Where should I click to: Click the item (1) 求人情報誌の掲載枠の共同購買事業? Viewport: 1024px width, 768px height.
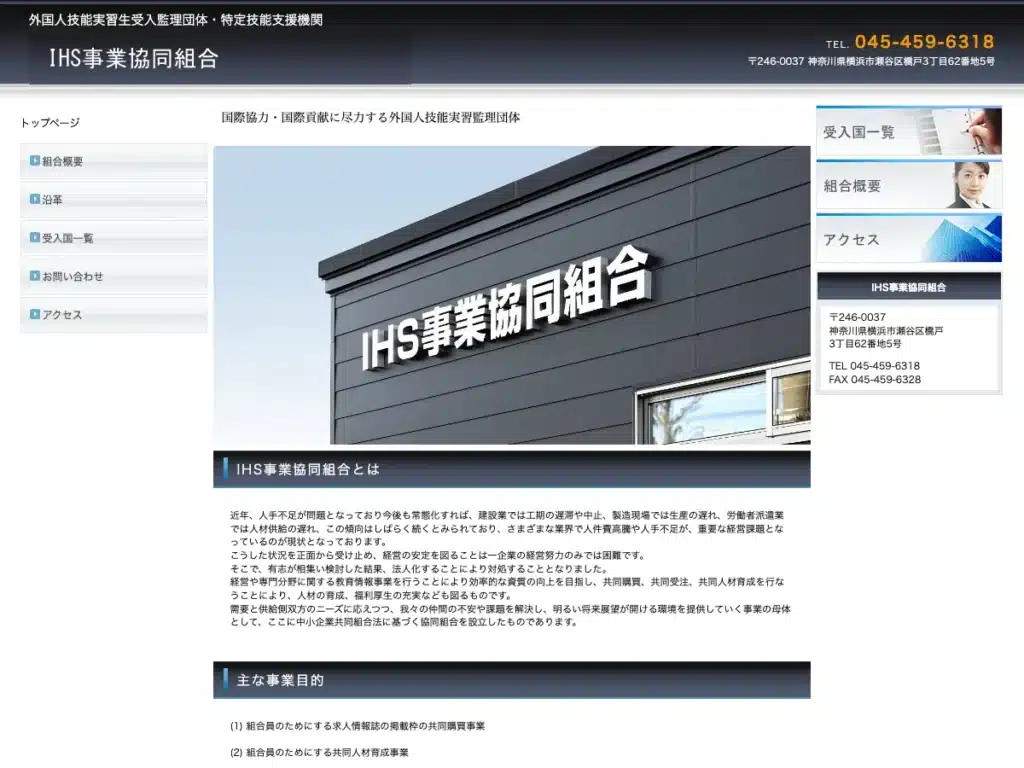(357, 726)
